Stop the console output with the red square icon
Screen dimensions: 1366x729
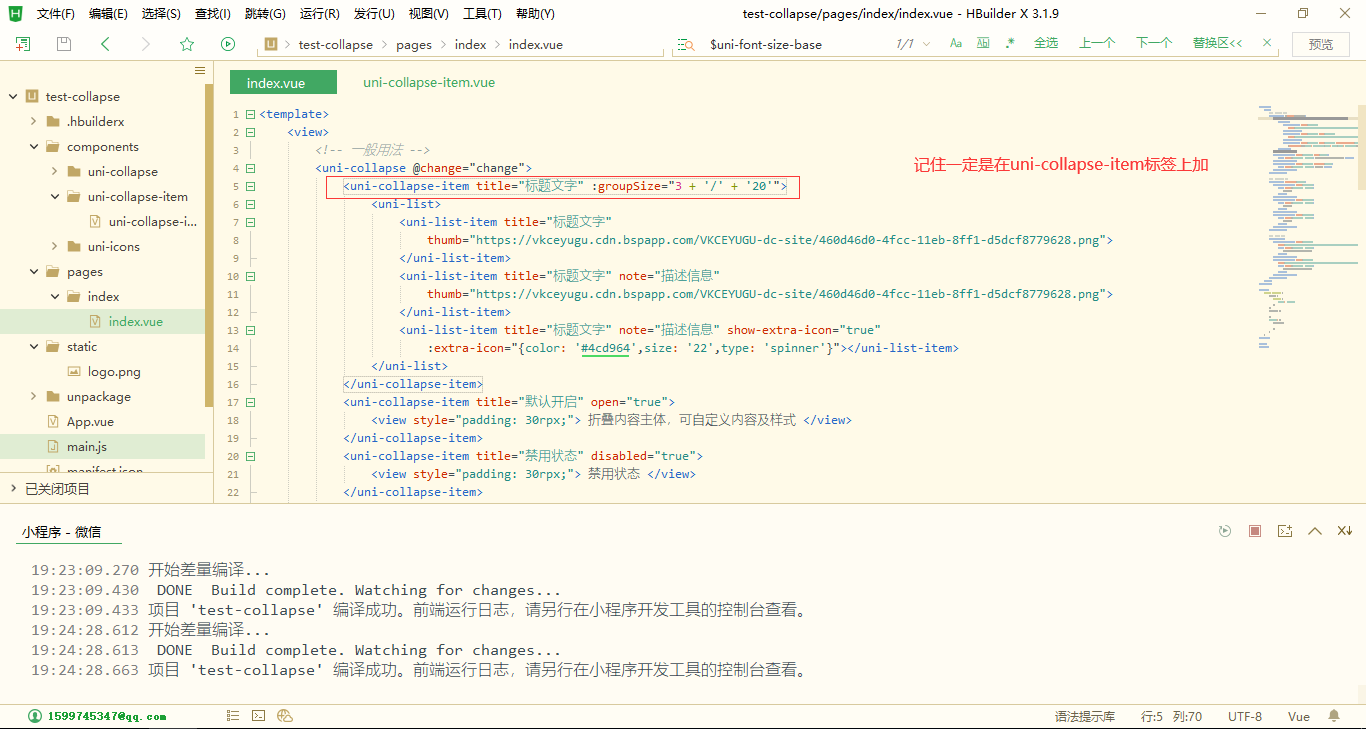click(1254, 531)
